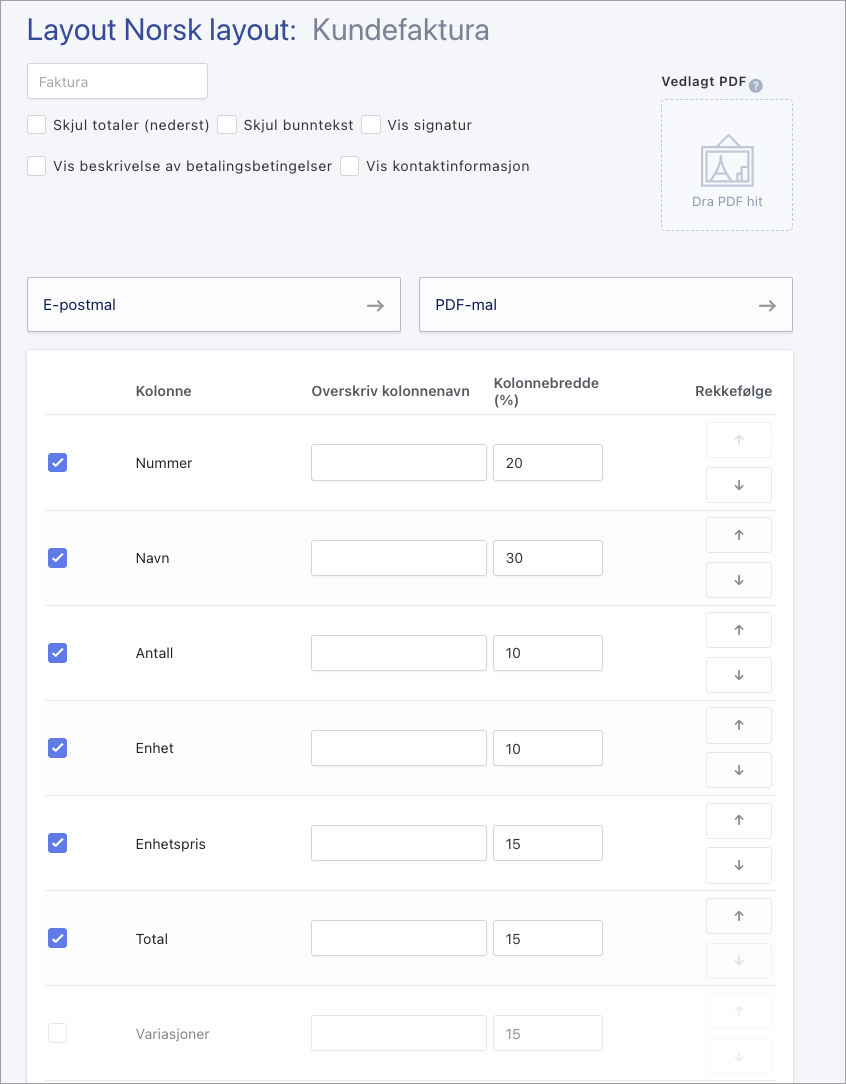Screen dimensions: 846x1084
Task: Move the Antall column down
Action: [738, 675]
